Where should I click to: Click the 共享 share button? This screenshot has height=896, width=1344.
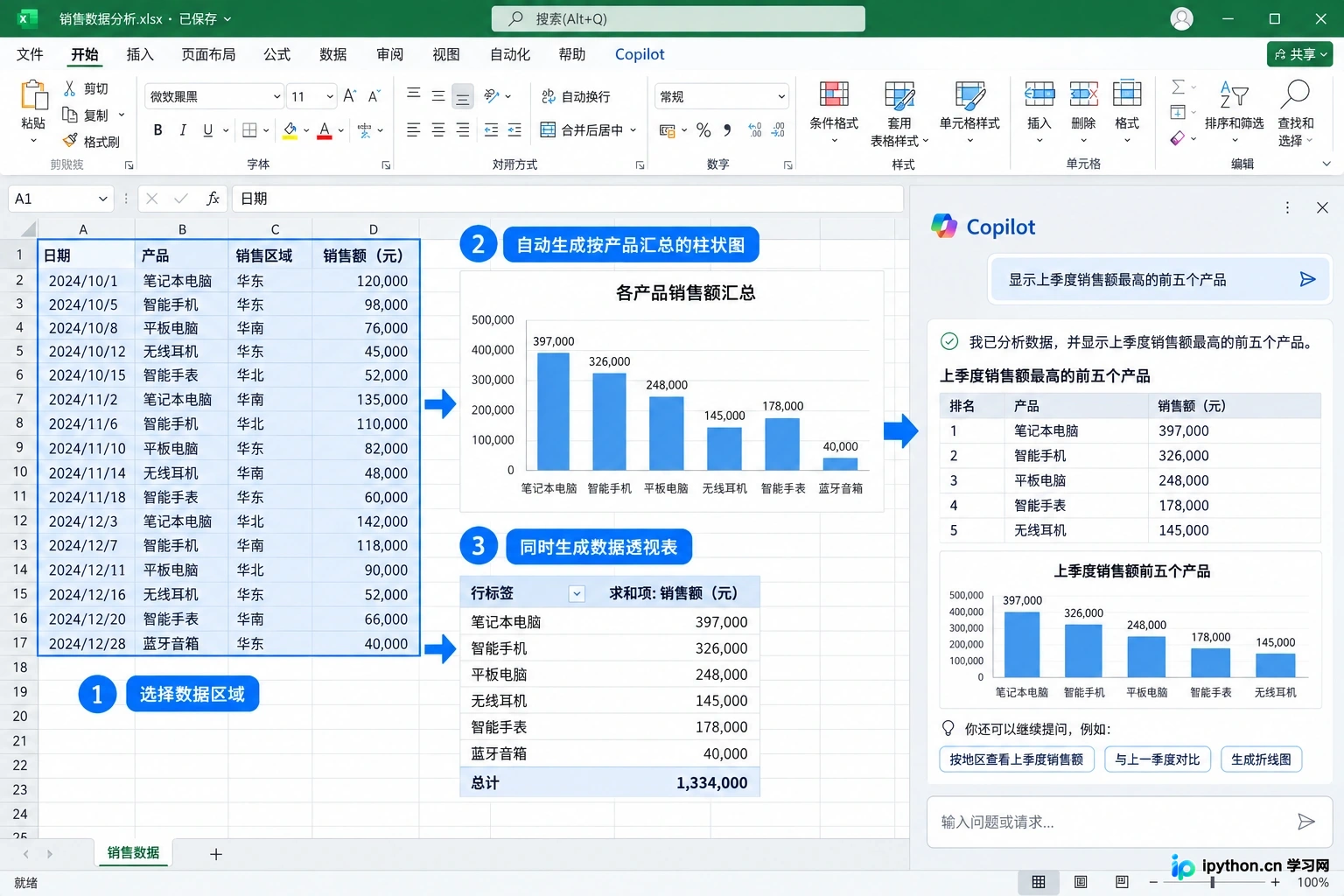point(1300,54)
